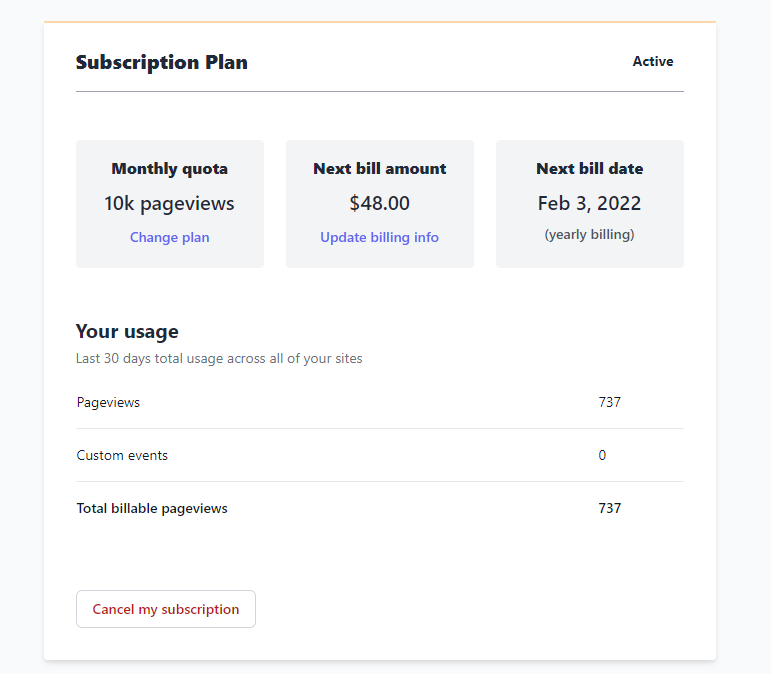Select the Pageviews row label
771x674 pixels.
point(108,403)
